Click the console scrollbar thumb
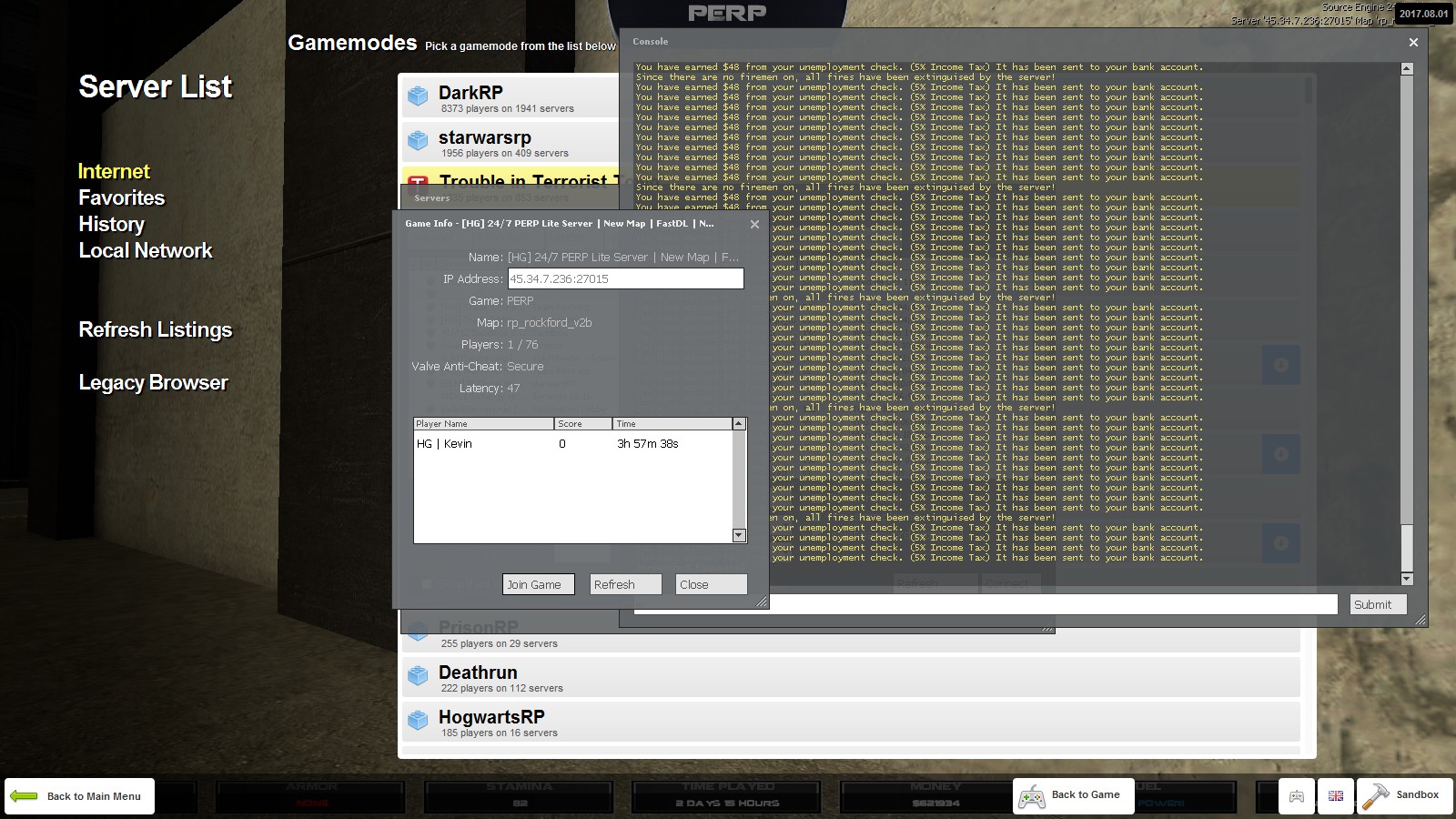Viewport: 1456px width, 819px height. 1407,548
